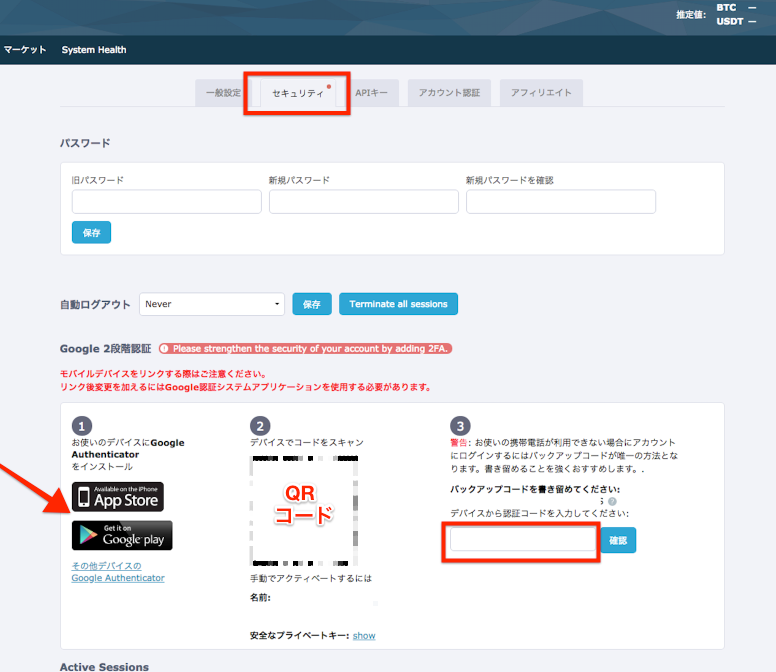Click the Google 2段階認証 heading
The height and width of the screenshot is (672, 776).
(105, 348)
